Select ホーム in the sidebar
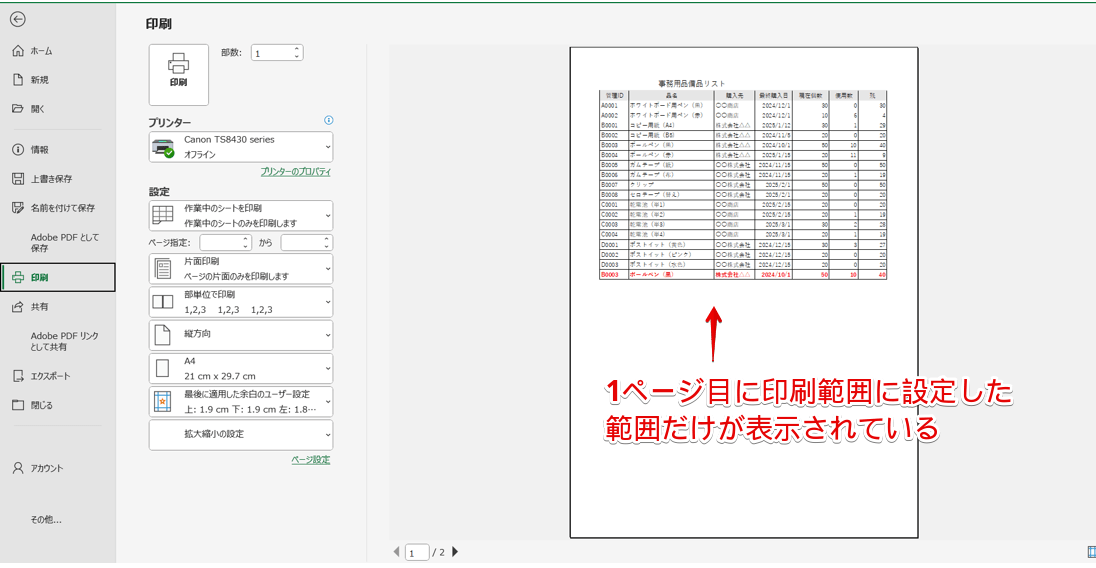 [41, 51]
